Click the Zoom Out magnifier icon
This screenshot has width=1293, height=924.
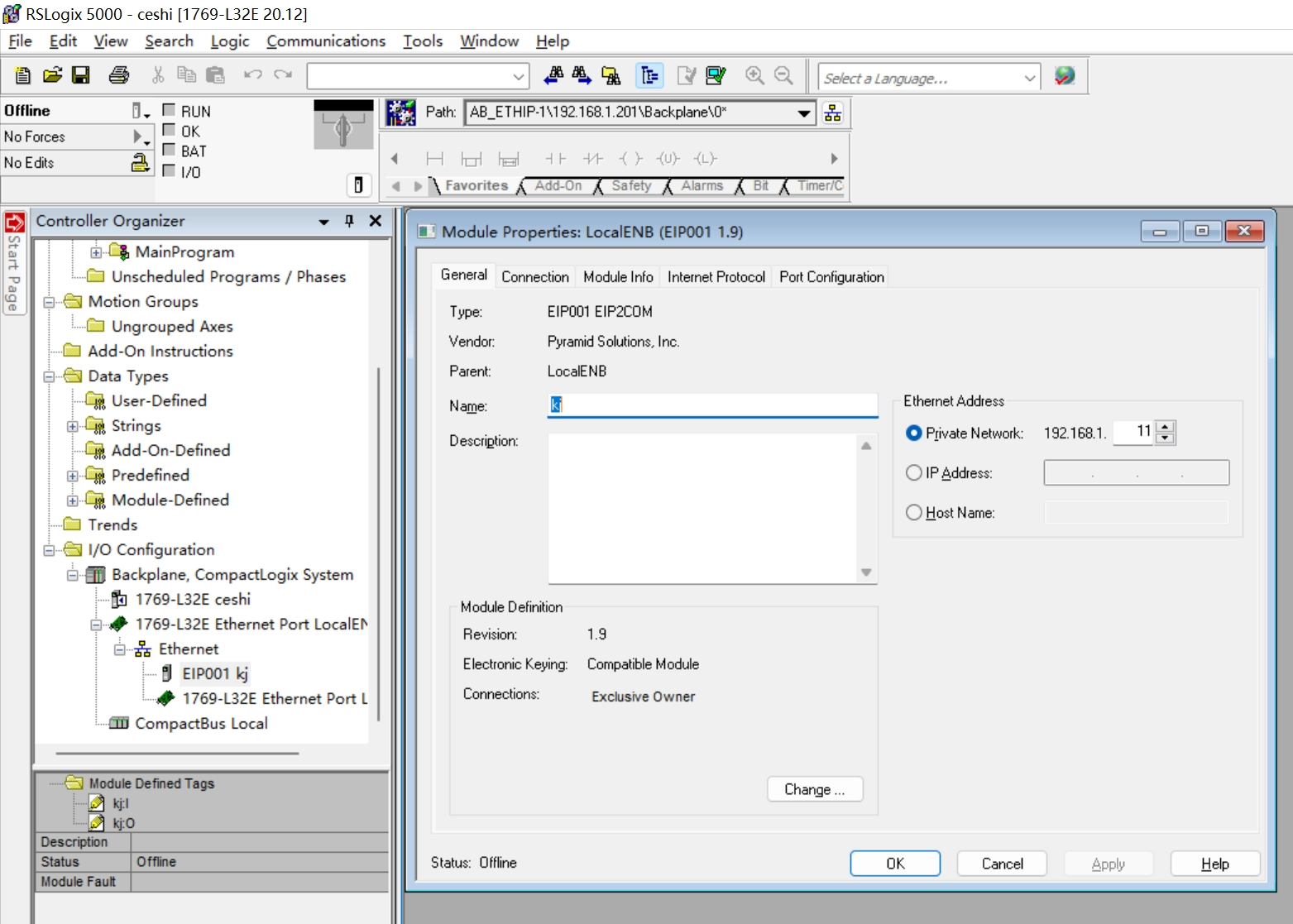pyautogui.click(x=783, y=75)
